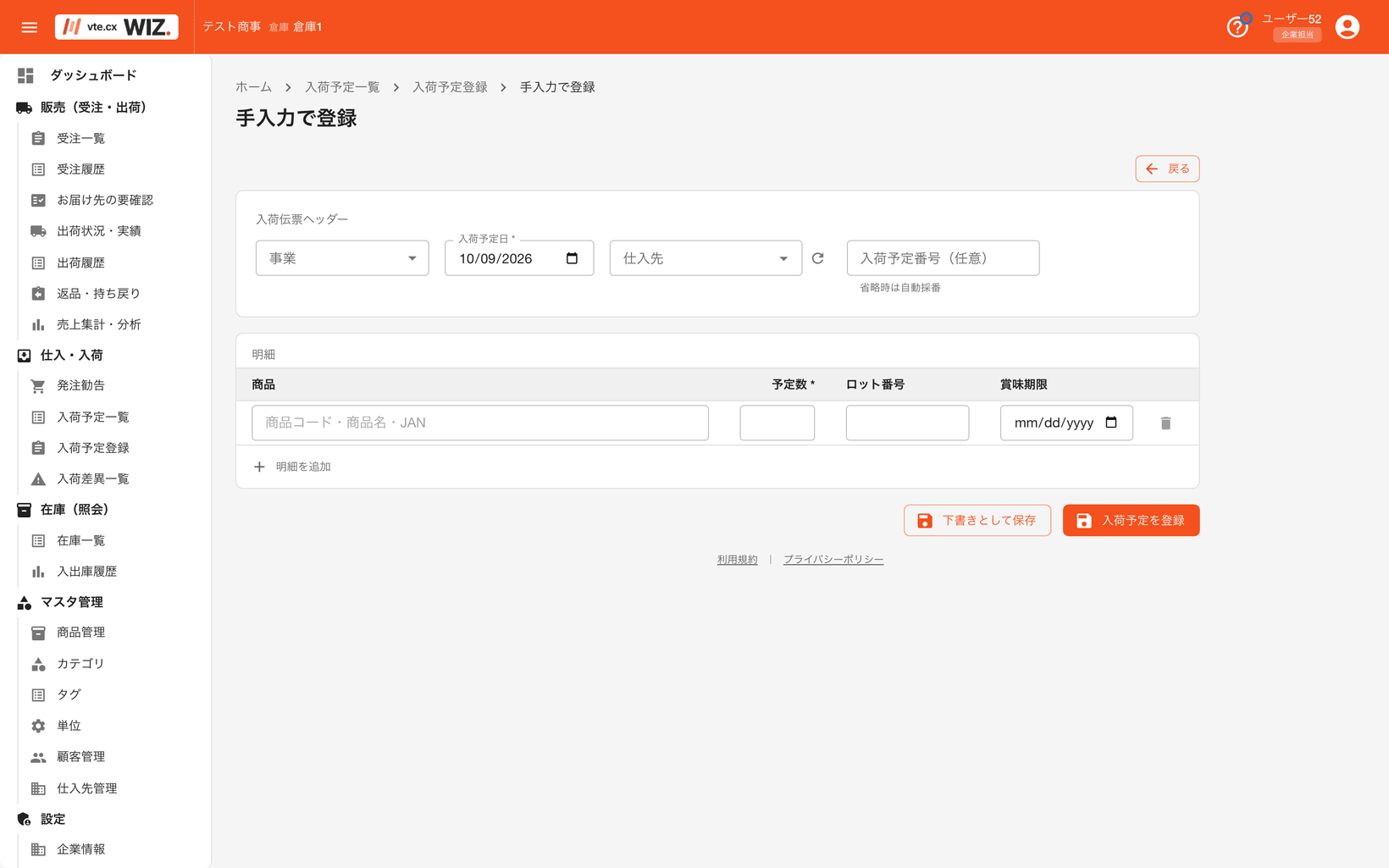The image size is (1389, 868).
Task: Click the product search field 商品コード・商品名・JAN
Action: 480,423
